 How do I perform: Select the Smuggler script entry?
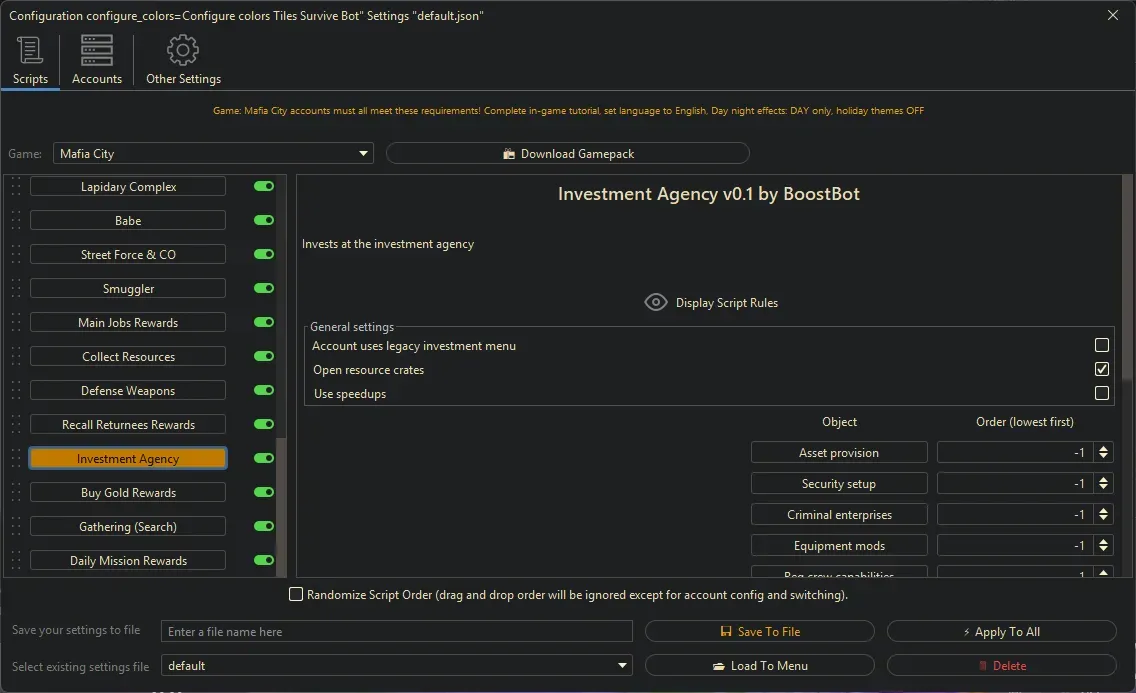(x=127, y=288)
